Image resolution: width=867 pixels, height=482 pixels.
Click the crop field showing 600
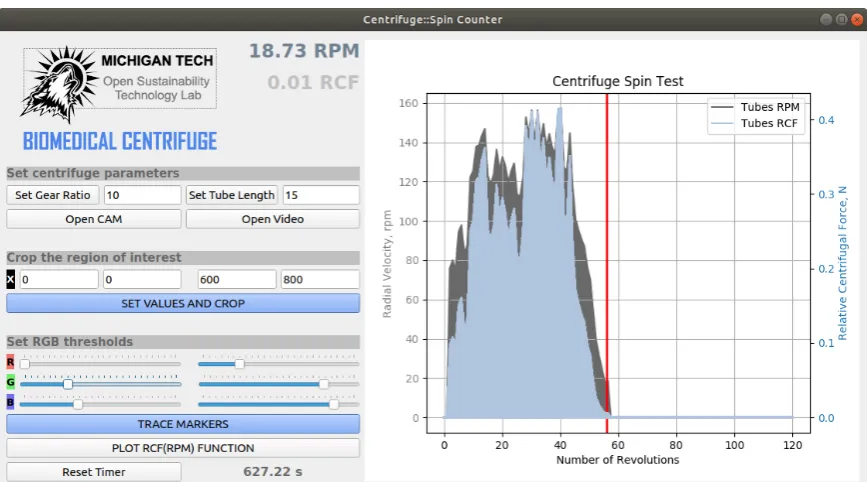(x=237, y=279)
